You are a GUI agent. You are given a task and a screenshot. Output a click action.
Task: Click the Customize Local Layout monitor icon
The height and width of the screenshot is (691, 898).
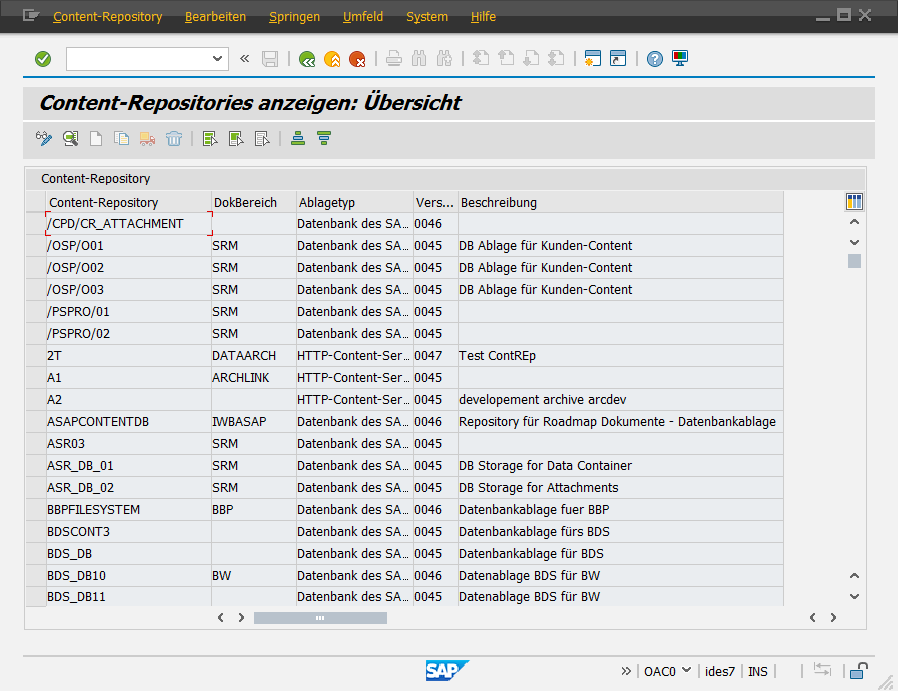point(680,58)
